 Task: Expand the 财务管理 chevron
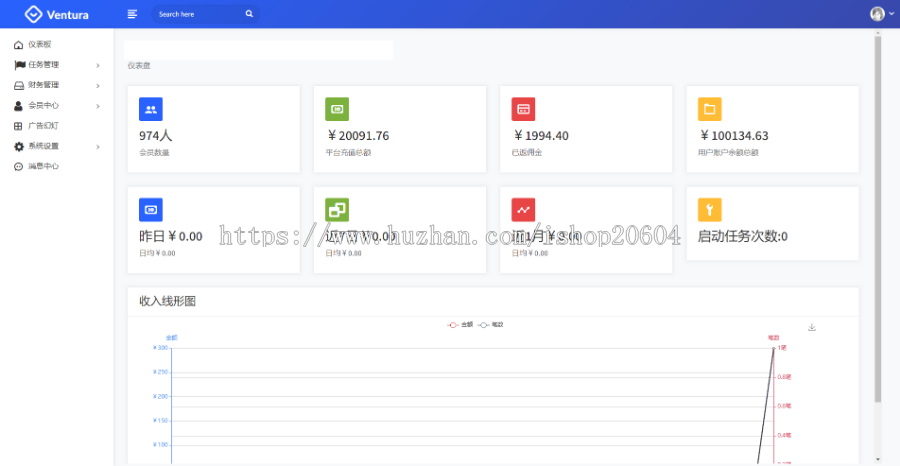point(98,86)
